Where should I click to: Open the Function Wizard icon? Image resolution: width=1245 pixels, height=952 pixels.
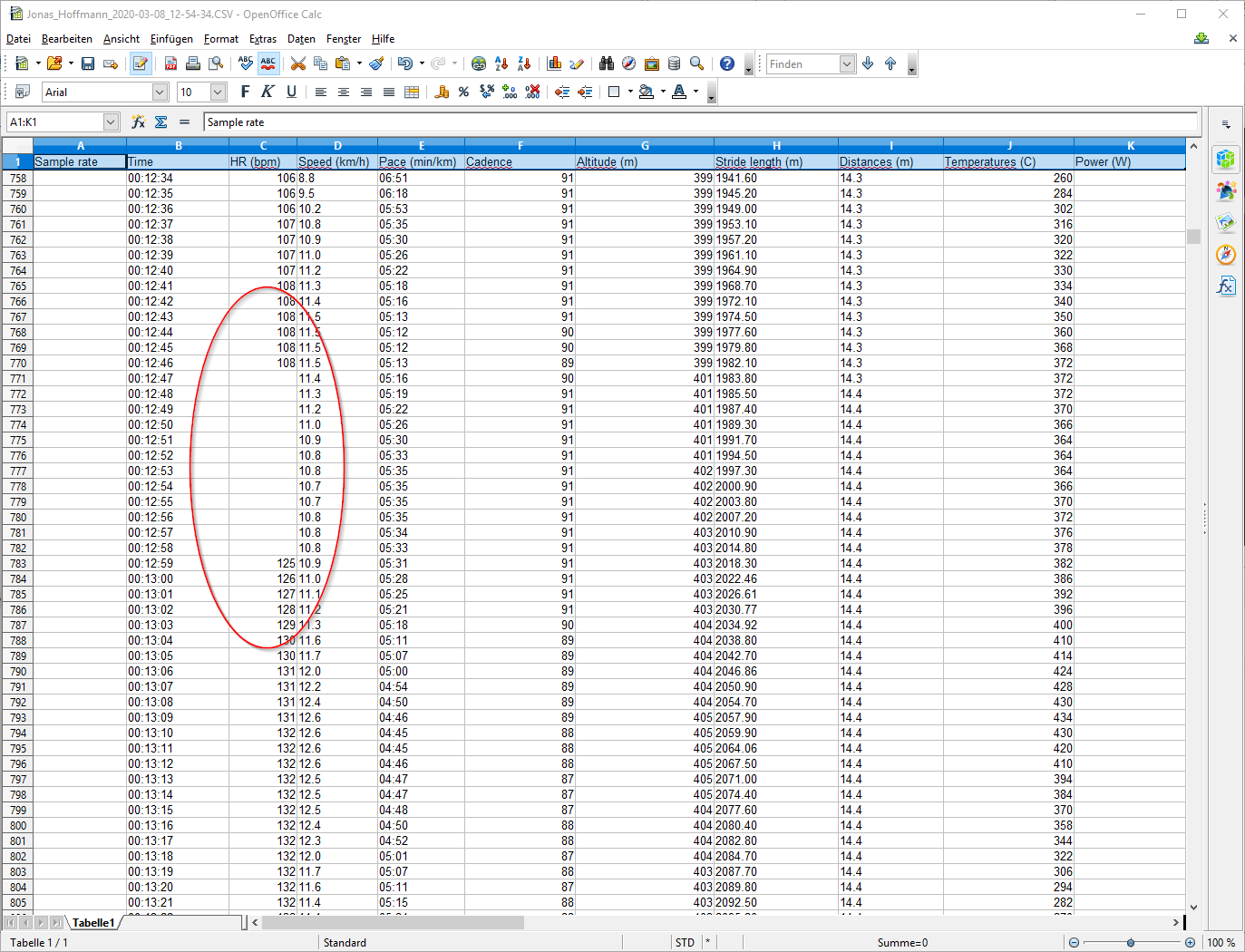[138, 121]
